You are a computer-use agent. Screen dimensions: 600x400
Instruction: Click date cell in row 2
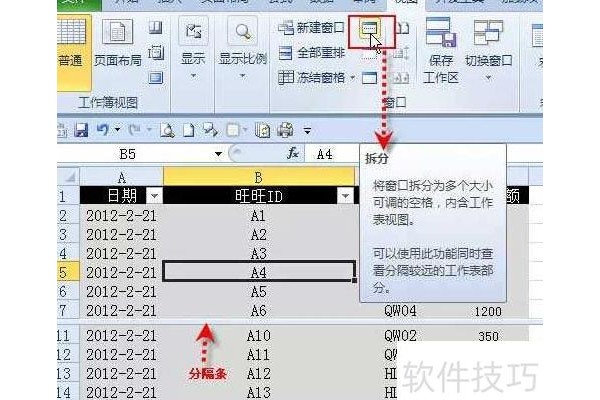[122, 216]
